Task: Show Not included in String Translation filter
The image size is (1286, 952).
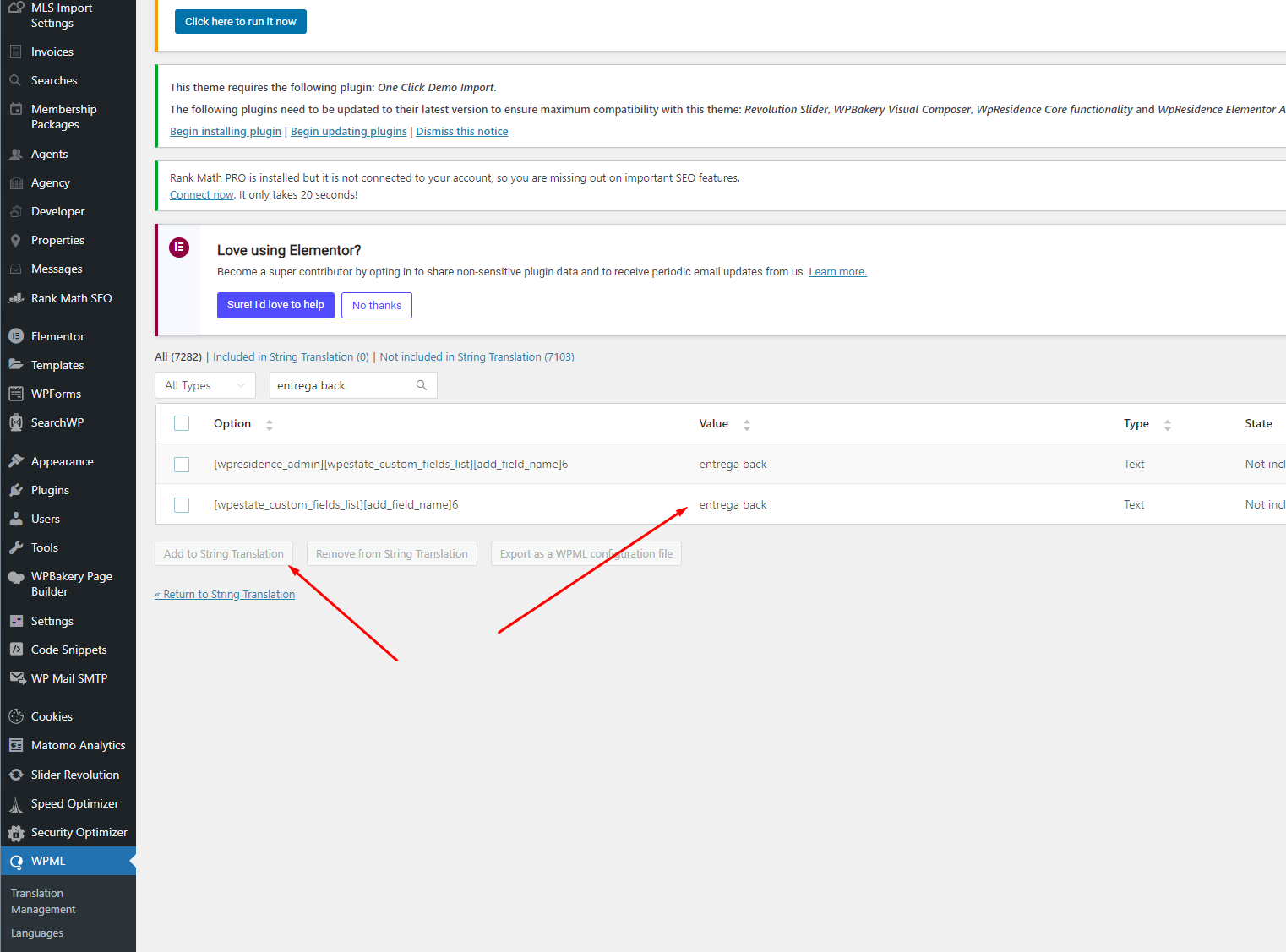Action: [x=477, y=357]
